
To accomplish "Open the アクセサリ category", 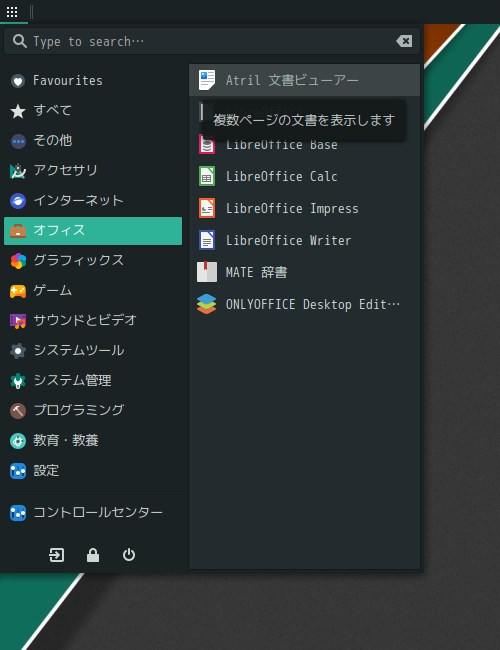I will click(93, 170).
